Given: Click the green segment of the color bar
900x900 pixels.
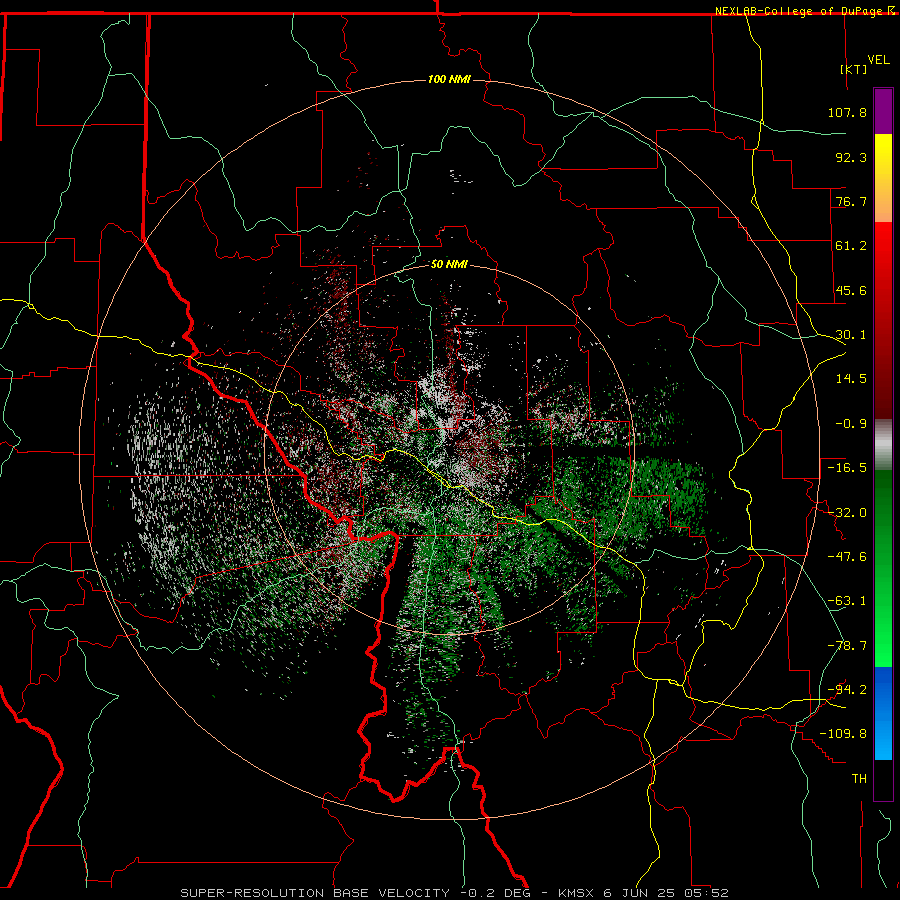Looking at the screenshot, I should click(883, 568).
